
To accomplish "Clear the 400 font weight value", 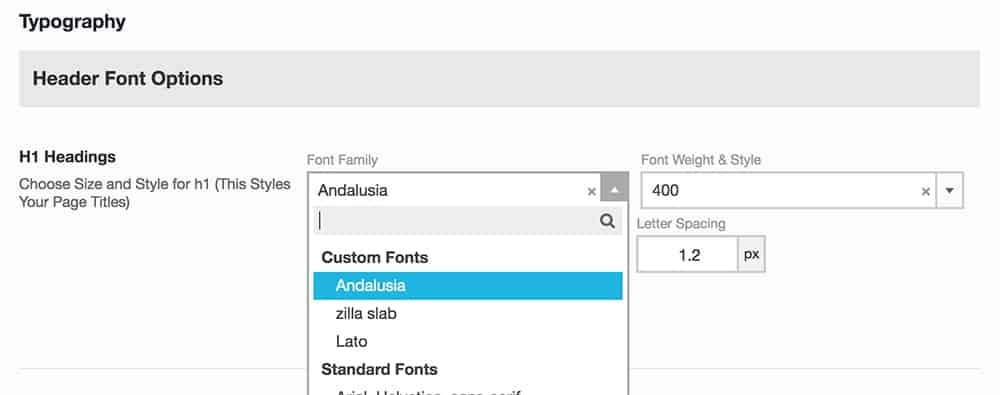I will tap(925, 191).
